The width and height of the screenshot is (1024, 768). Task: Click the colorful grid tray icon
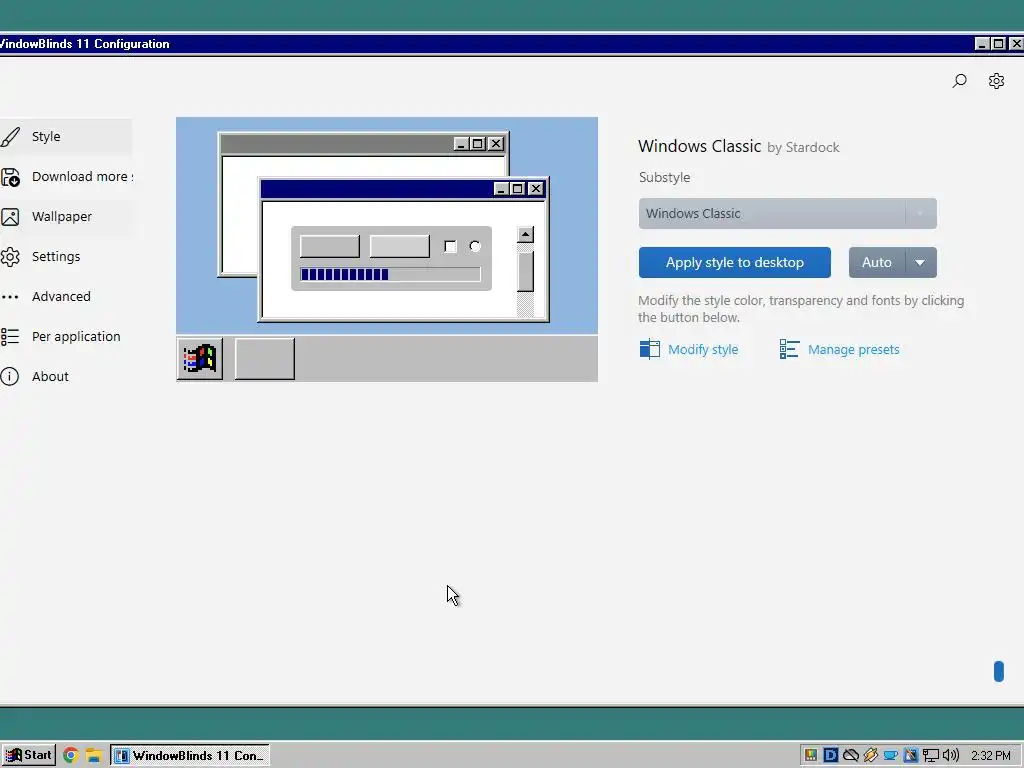(811, 756)
